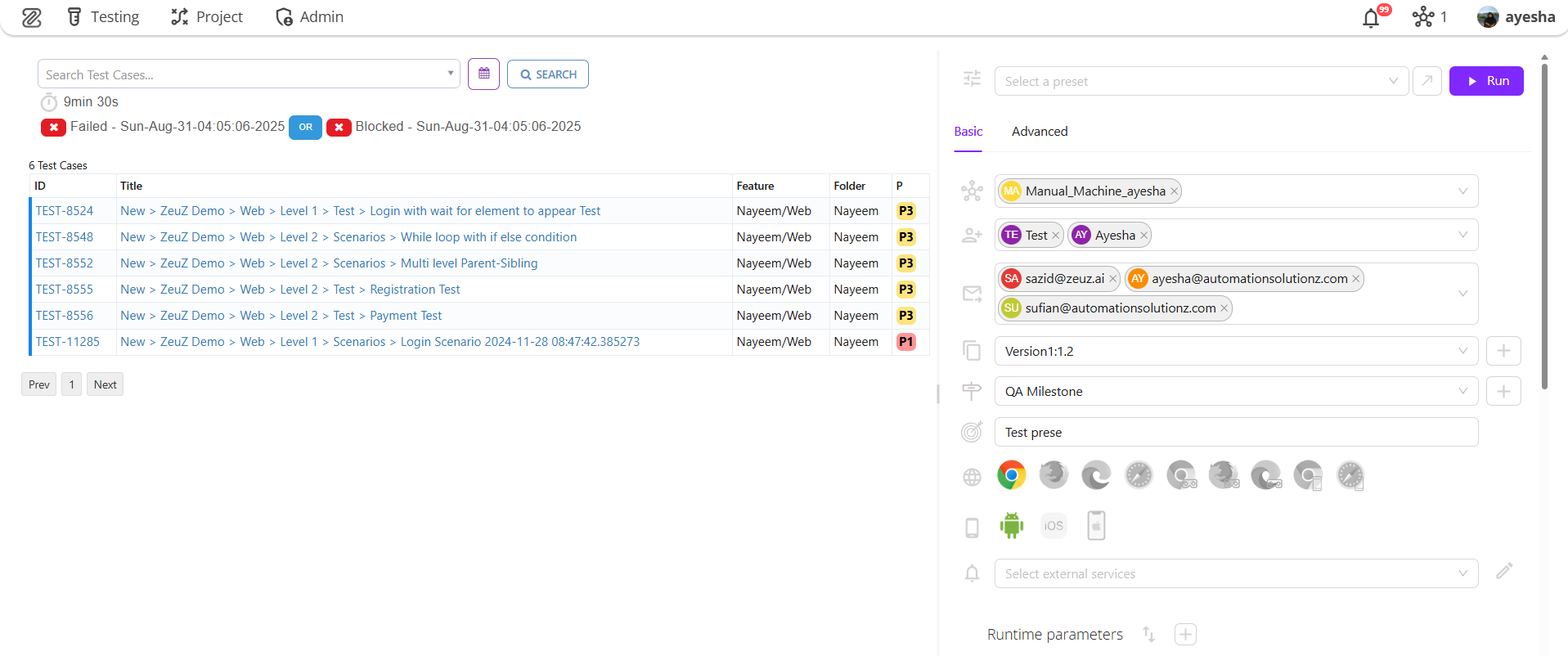Remove the Failed status filter
The width and height of the screenshot is (1568, 656).
(x=53, y=128)
